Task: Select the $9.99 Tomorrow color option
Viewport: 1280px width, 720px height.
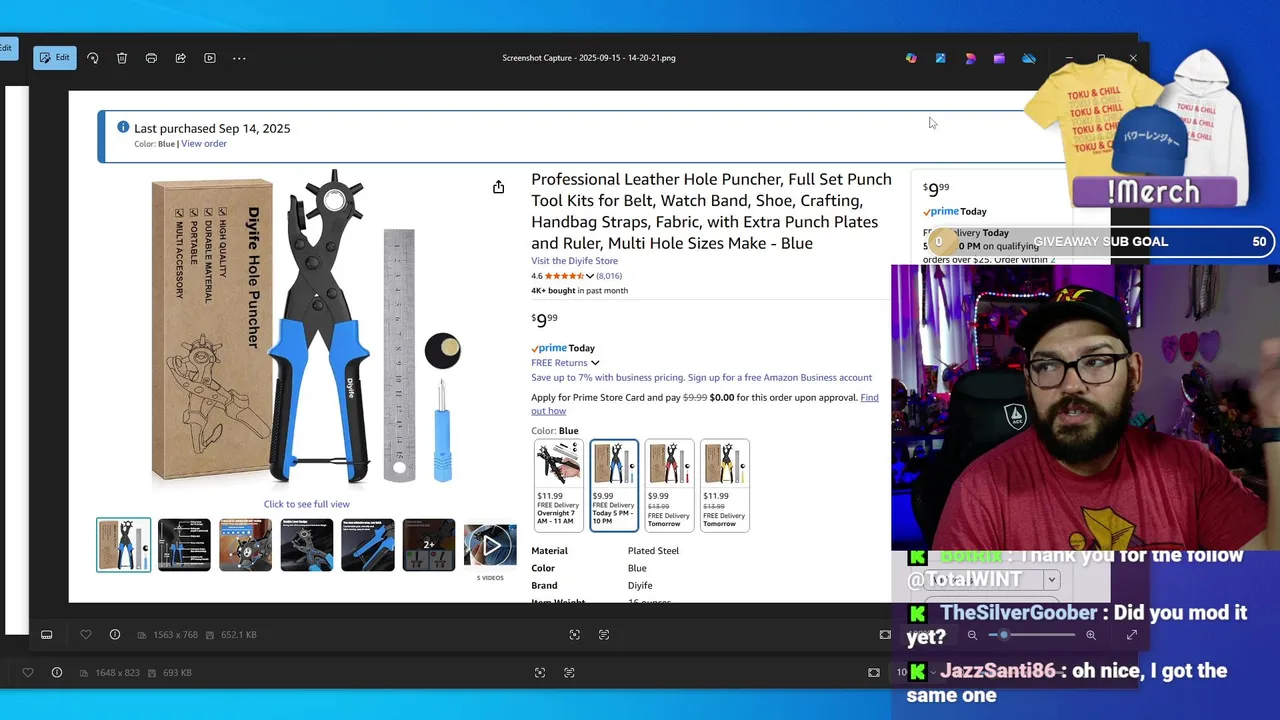Action: (669, 485)
